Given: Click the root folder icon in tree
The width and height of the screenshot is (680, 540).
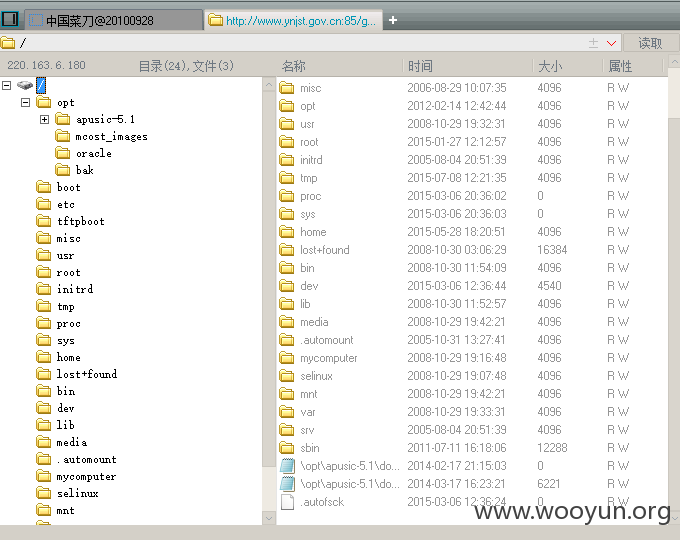Looking at the screenshot, I should 43,272.
